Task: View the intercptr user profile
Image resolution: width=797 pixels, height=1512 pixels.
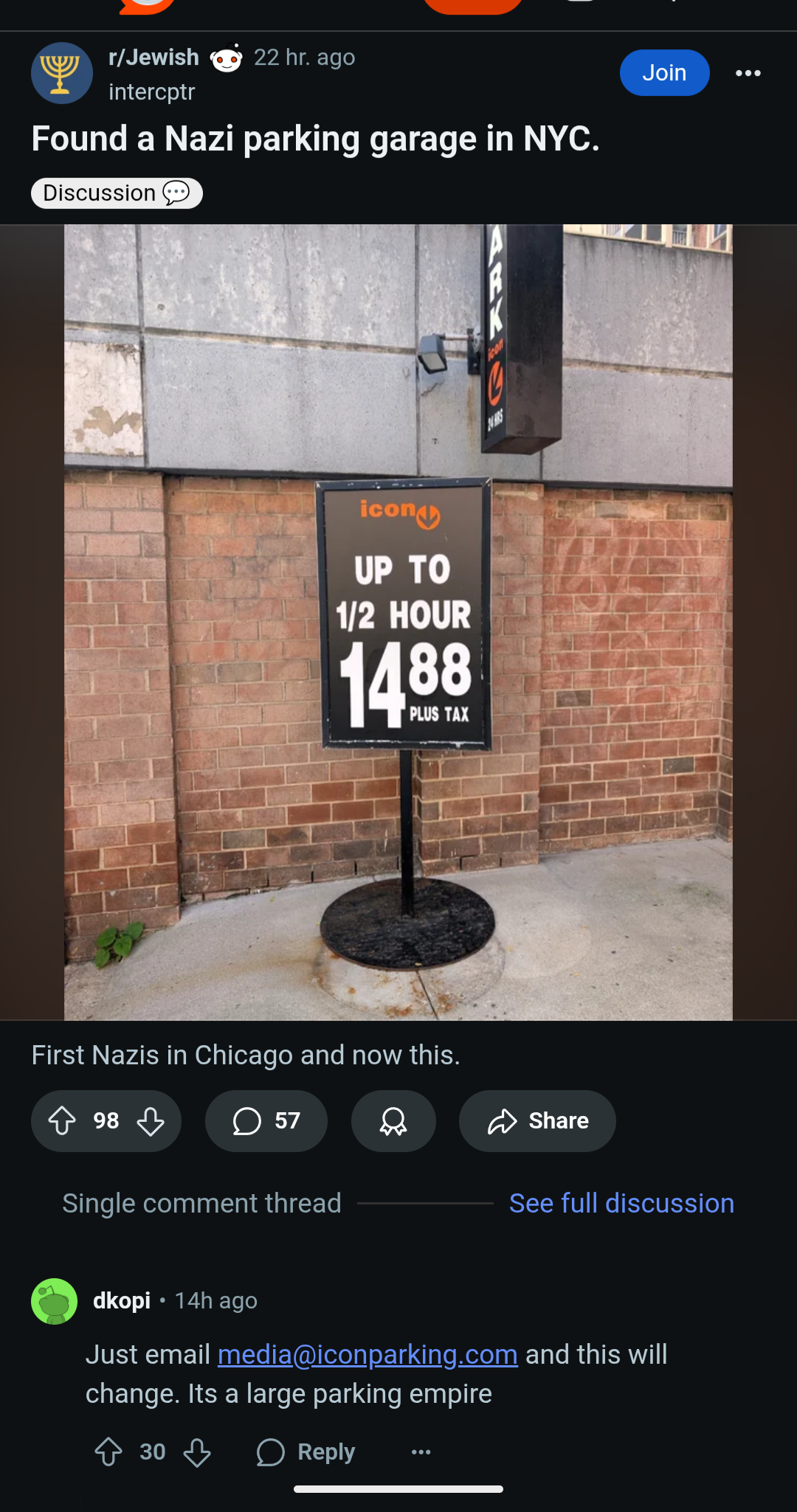Action: 151,92
